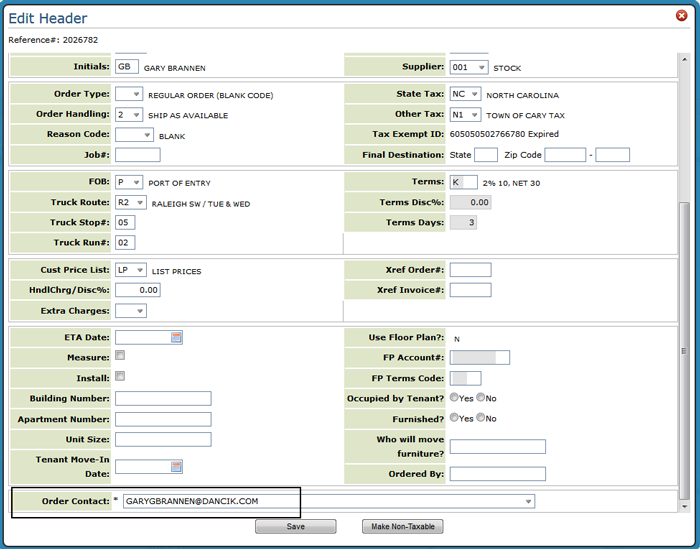
Task: Click the Save button
Action: (296, 527)
